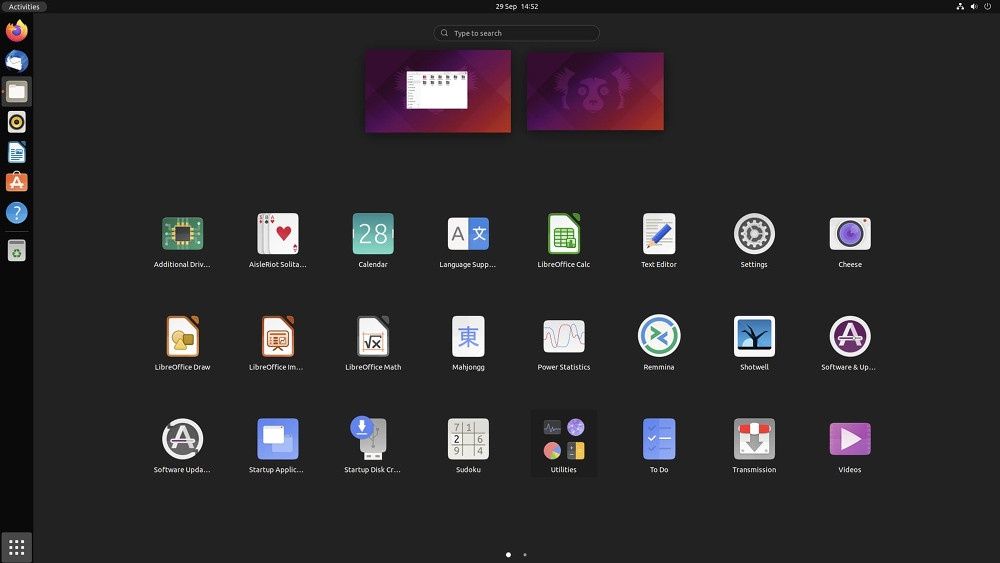Image resolution: width=1000 pixels, height=563 pixels.
Task: Open Additional Drivers app
Action: pyautogui.click(x=182, y=233)
